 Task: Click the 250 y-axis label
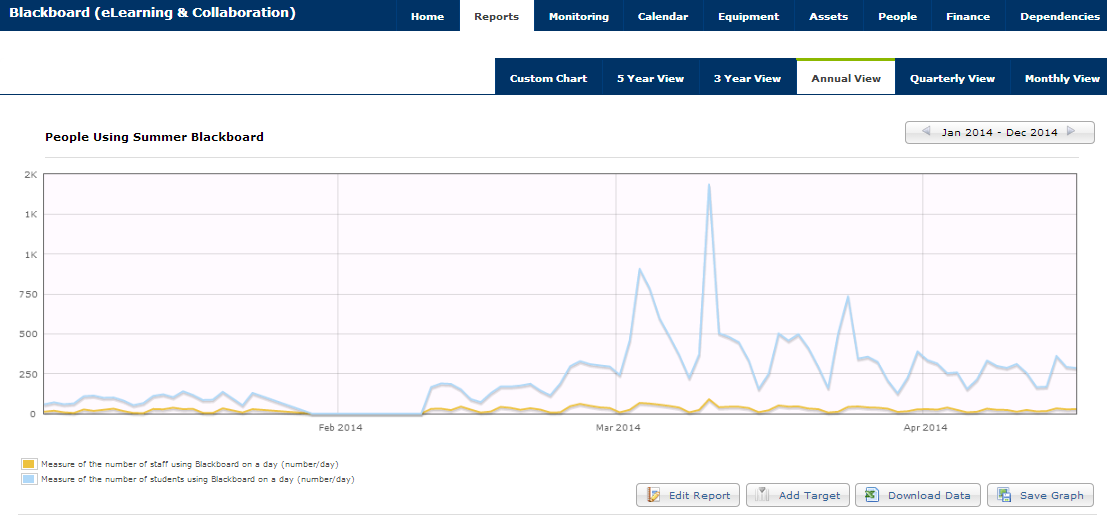(28, 374)
